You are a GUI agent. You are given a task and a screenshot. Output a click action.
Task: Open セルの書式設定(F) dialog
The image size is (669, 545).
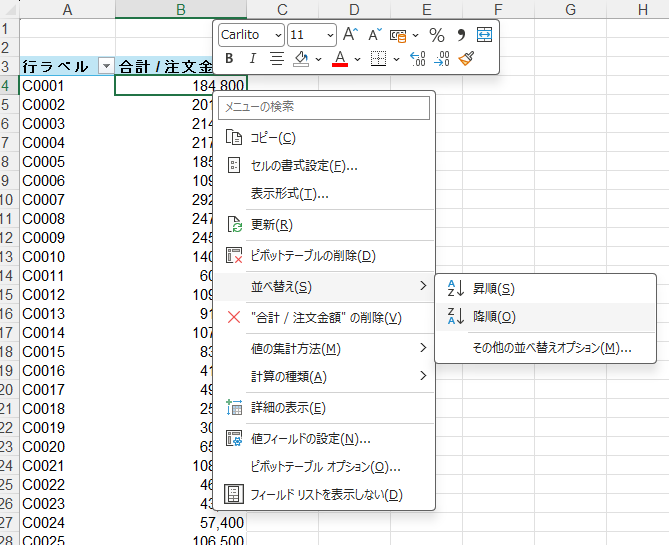[x=324, y=166]
